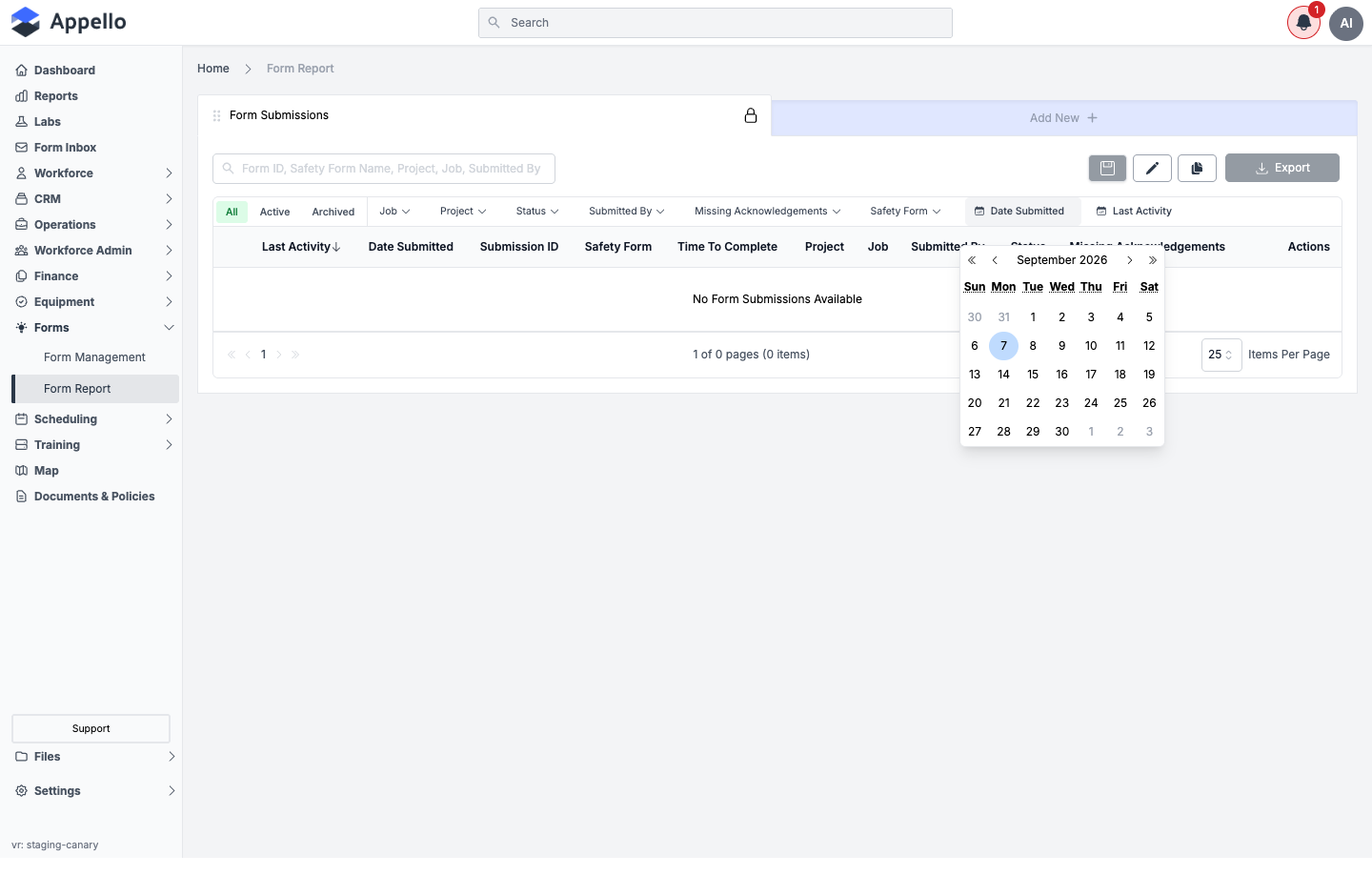The width and height of the screenshot is (1372, 875).
Task: Click the Add New button
Action: (1063, 118)
